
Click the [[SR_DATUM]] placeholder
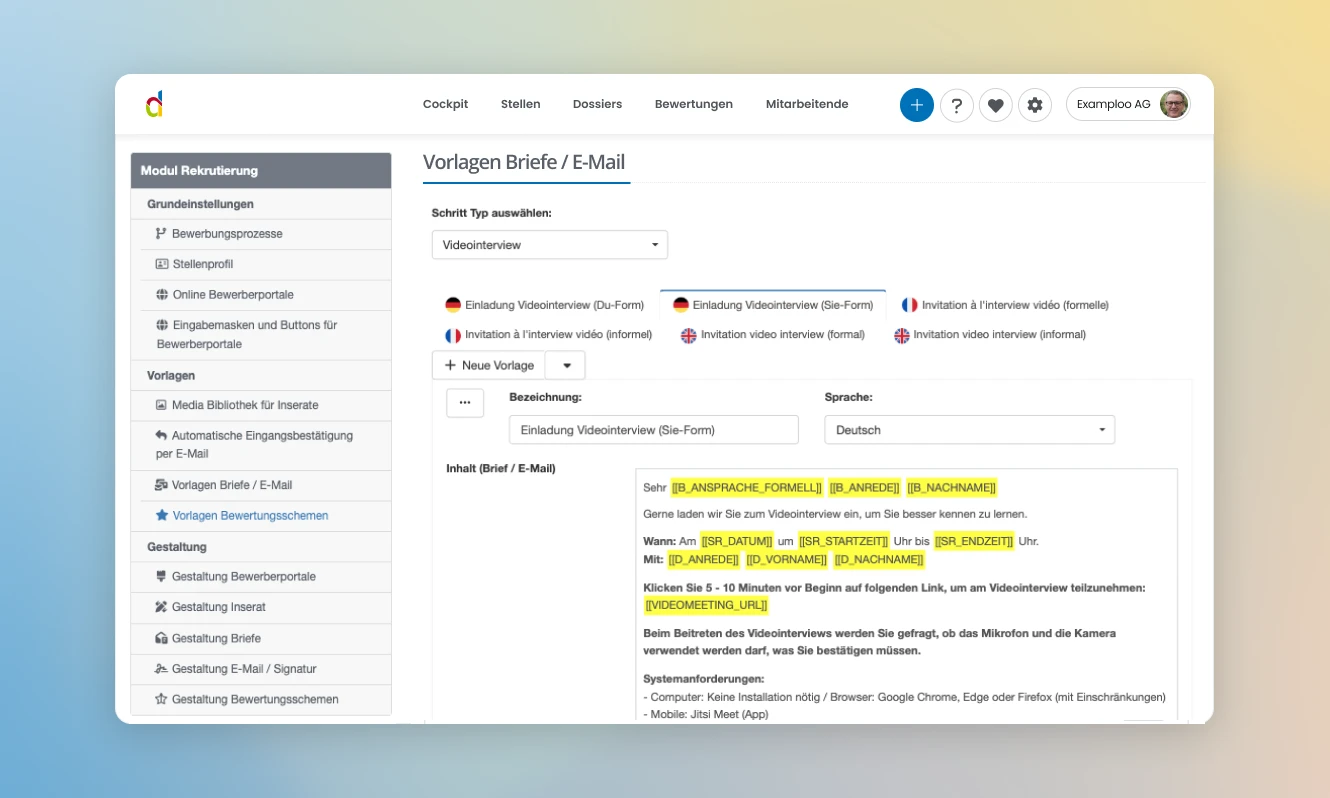tap(737, 541)
